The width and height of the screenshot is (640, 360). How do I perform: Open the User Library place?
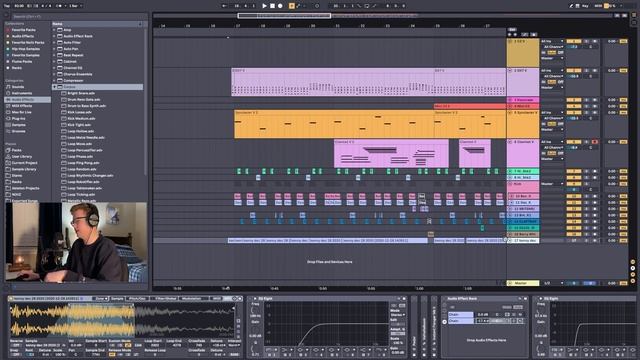(22, 156)
